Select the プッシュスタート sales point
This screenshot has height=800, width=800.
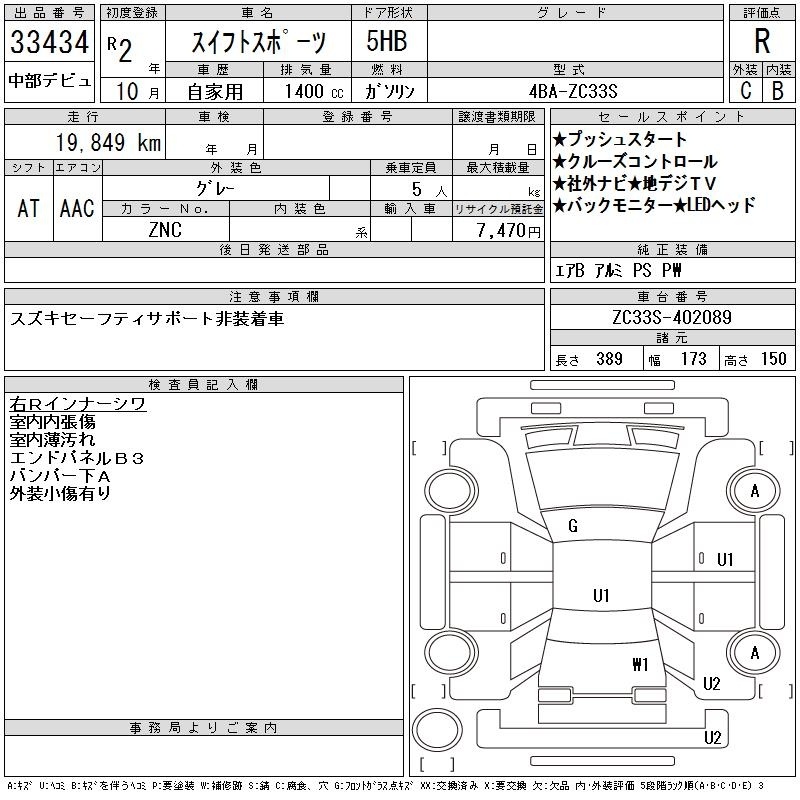point(620,140)
